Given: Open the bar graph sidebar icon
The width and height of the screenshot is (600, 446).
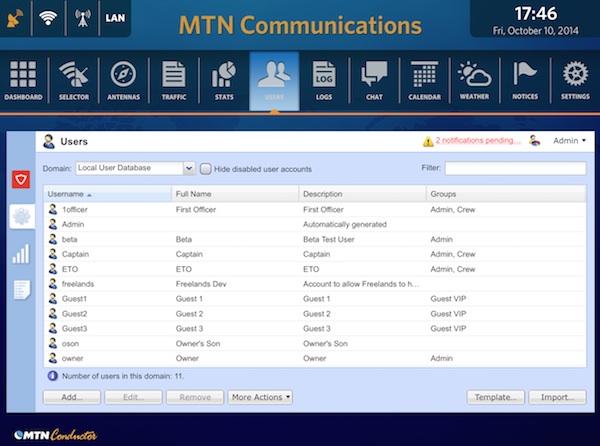Looking at the screenshot, I should point(21,254).
